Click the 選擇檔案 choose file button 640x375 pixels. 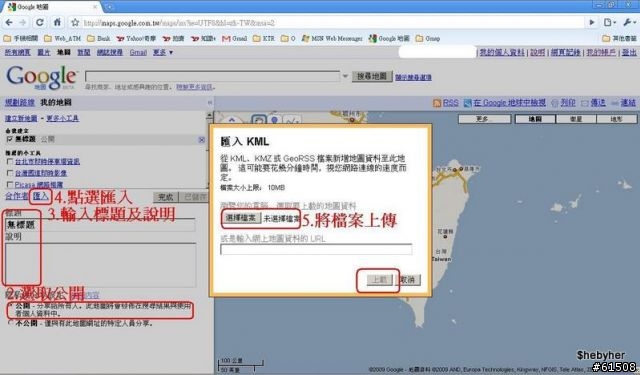pos(241,218)
